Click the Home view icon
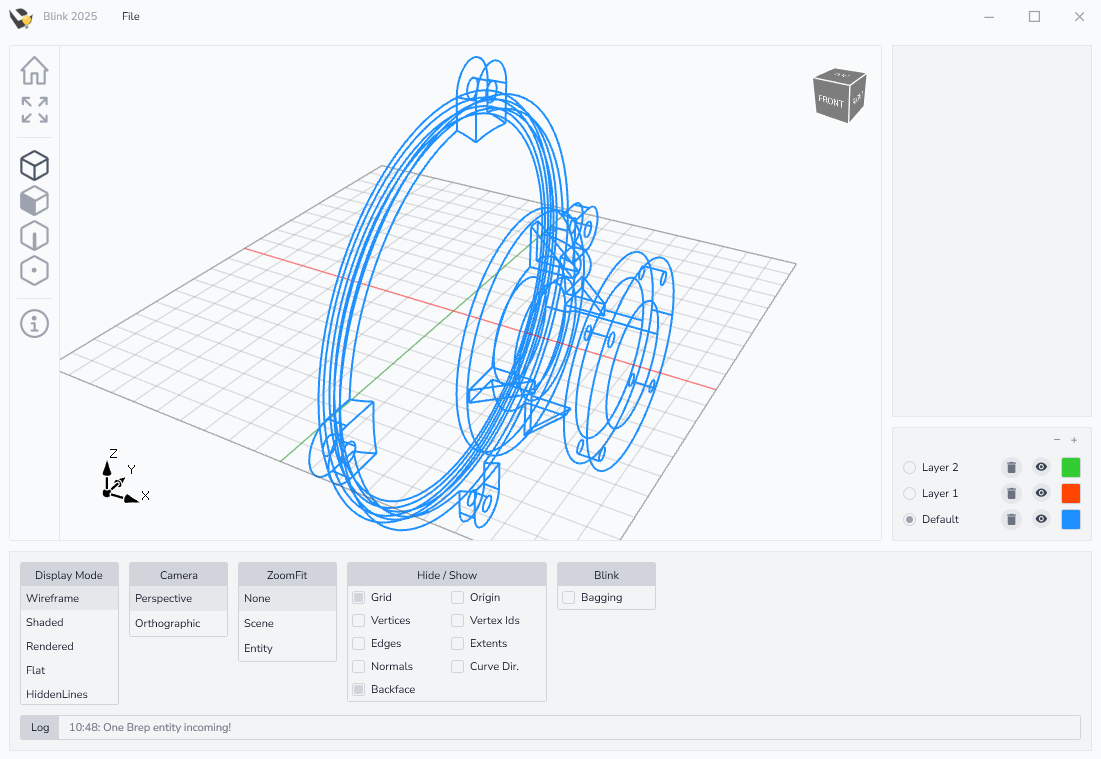Screen dimensions: 1101x759 click(x=34, y=71)
